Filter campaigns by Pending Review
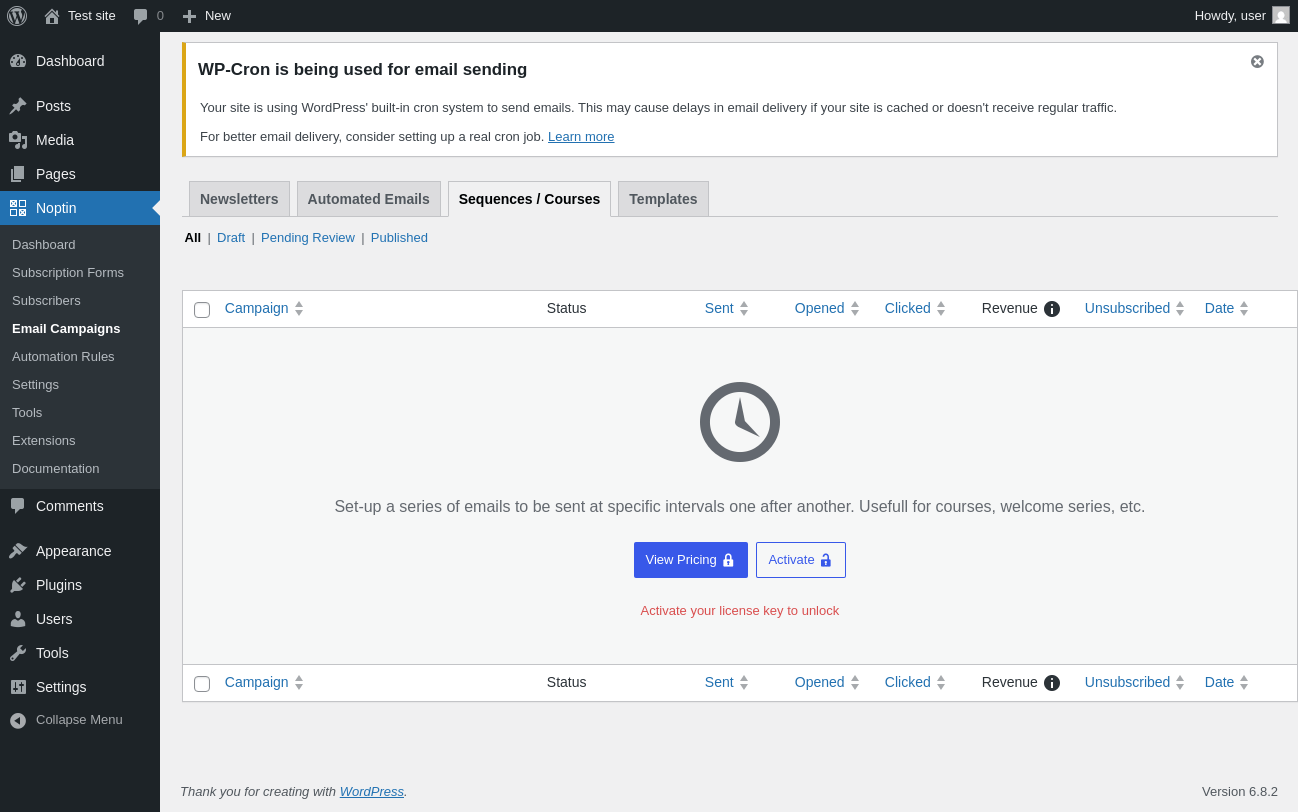This screenshot has height=812, width=1298. click(x=308, y=237)
